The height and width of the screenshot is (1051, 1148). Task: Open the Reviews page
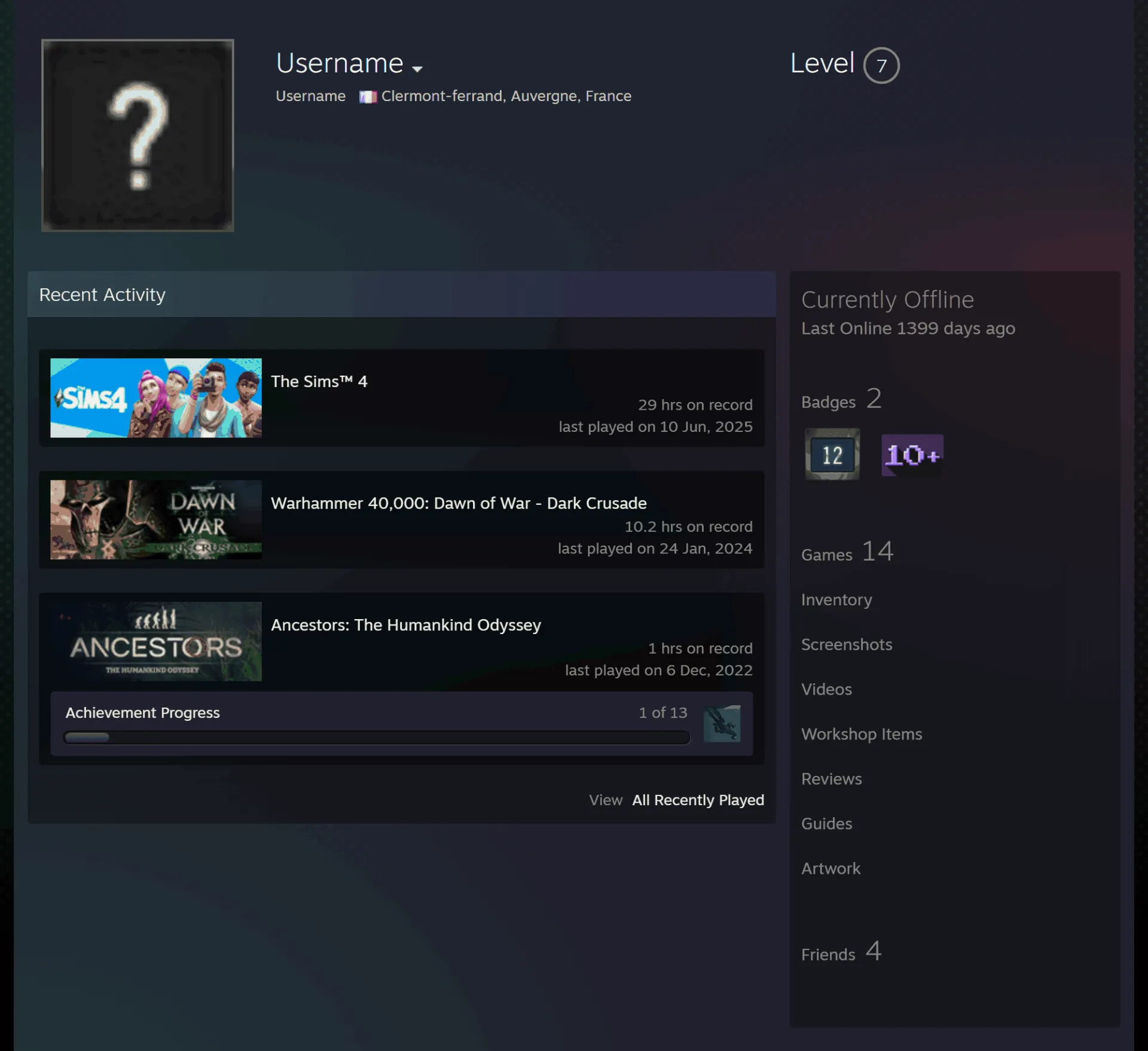(x=831, y=779)
